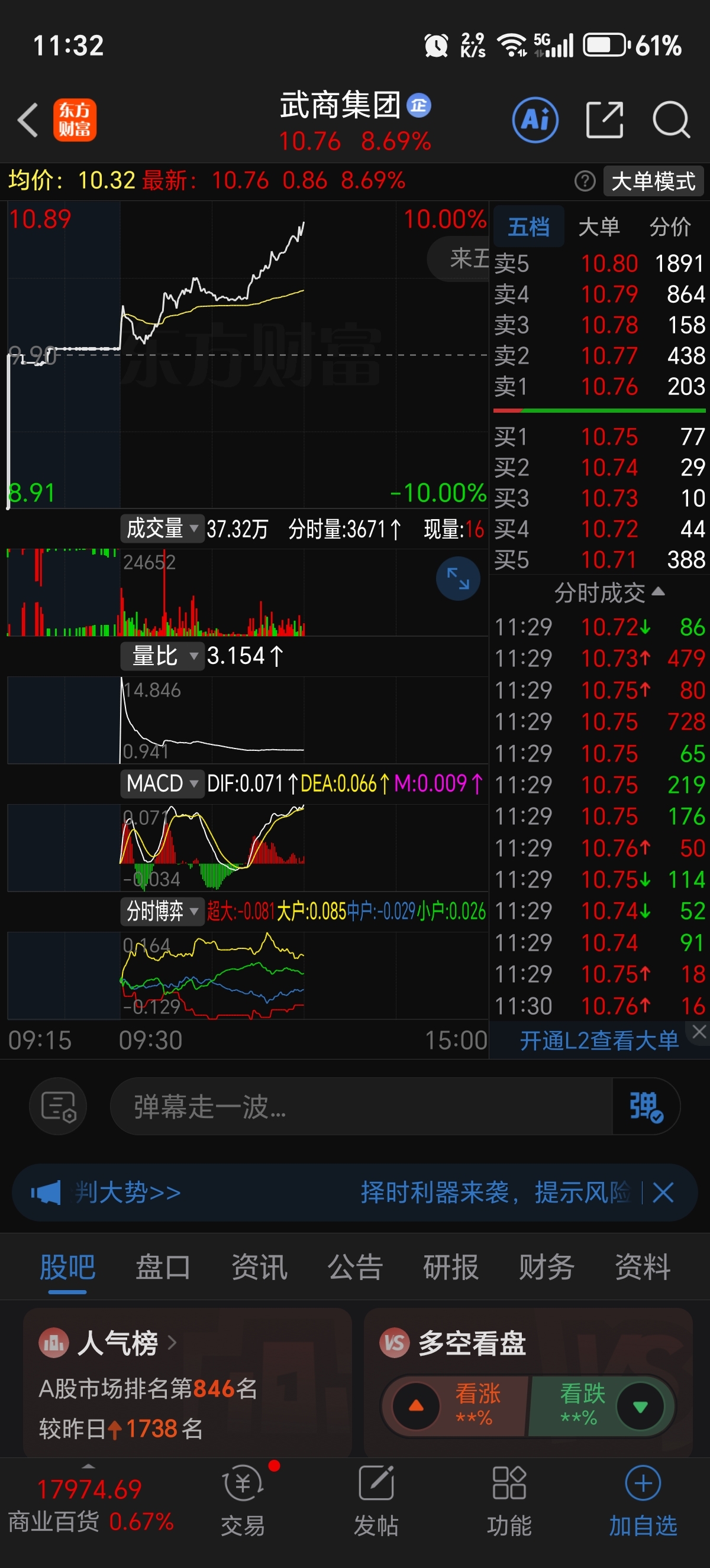Open the 商业百货 sector index

(x=90, y=1521)
